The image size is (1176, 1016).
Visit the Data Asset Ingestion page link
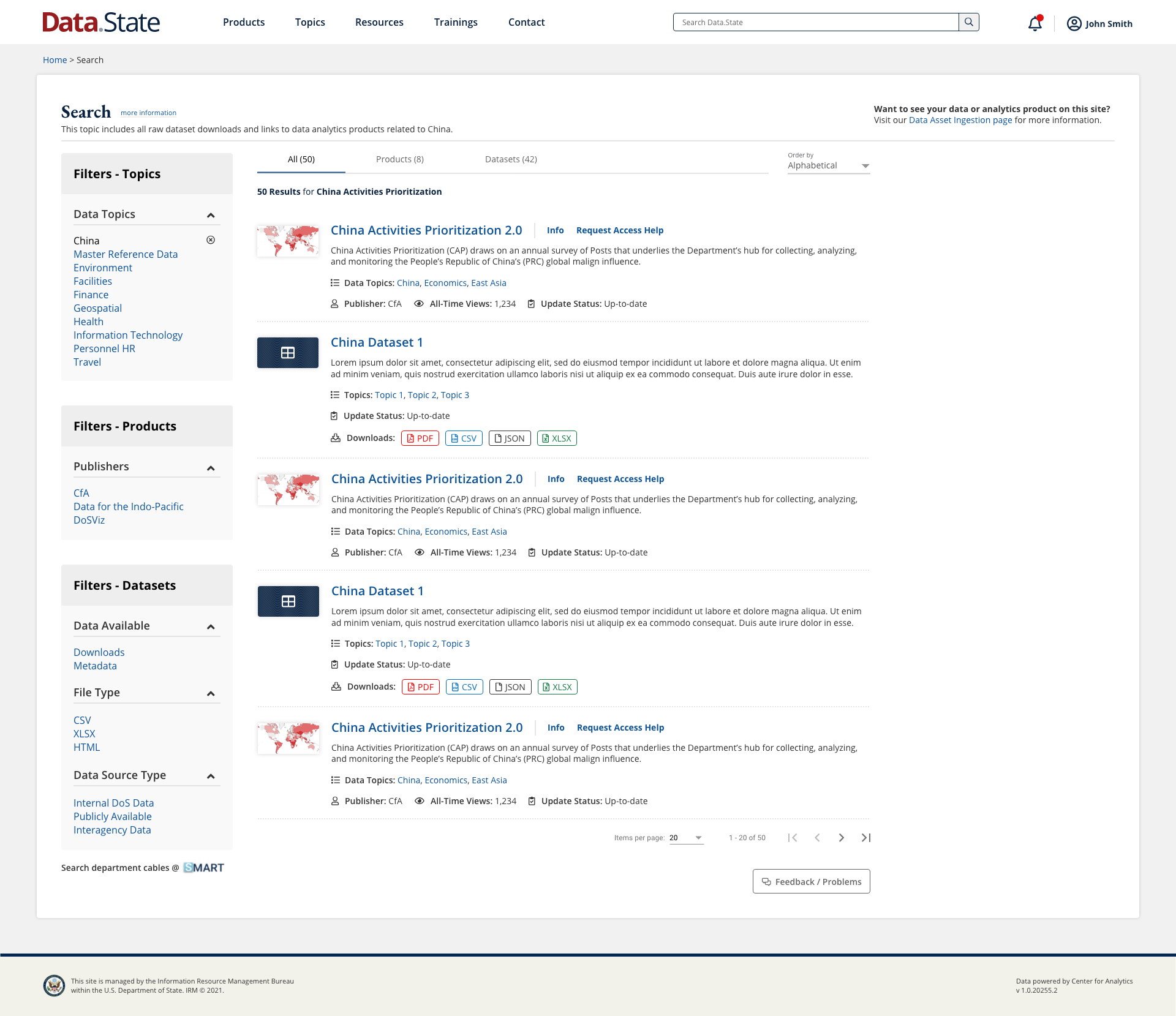click(x=959, y=120)
